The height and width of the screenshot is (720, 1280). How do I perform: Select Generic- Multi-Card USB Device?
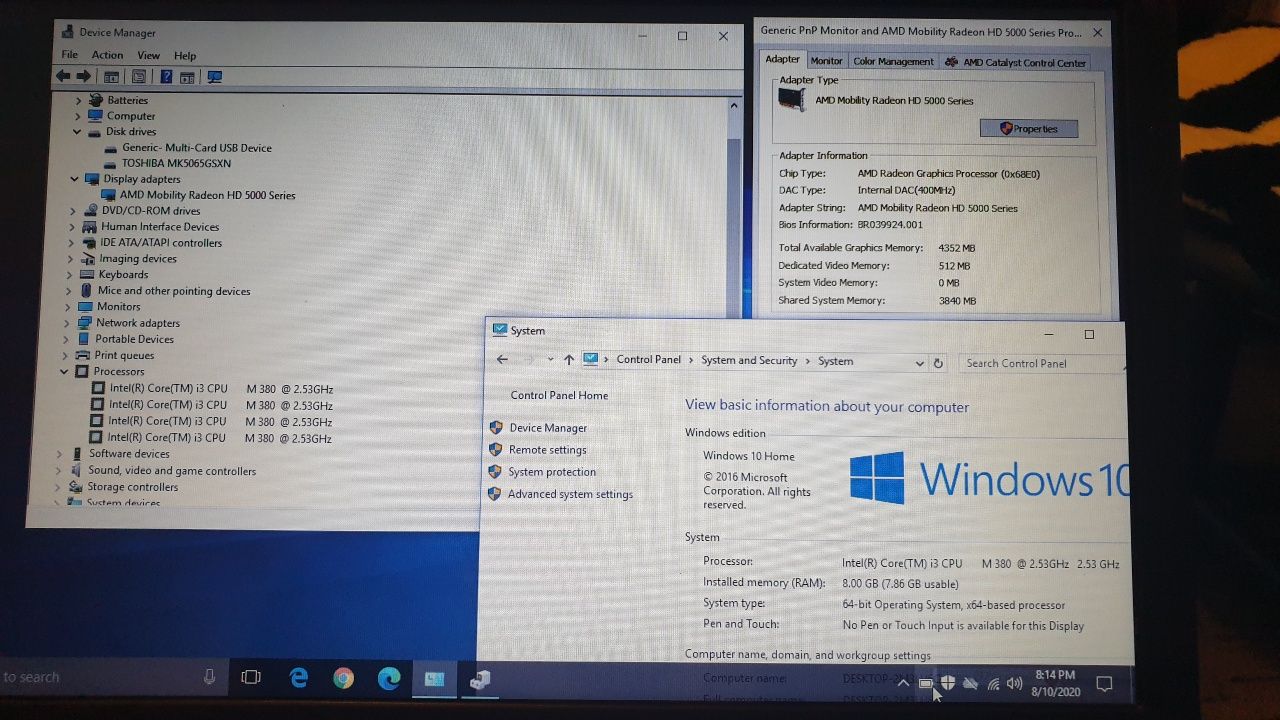pos(197,148)
